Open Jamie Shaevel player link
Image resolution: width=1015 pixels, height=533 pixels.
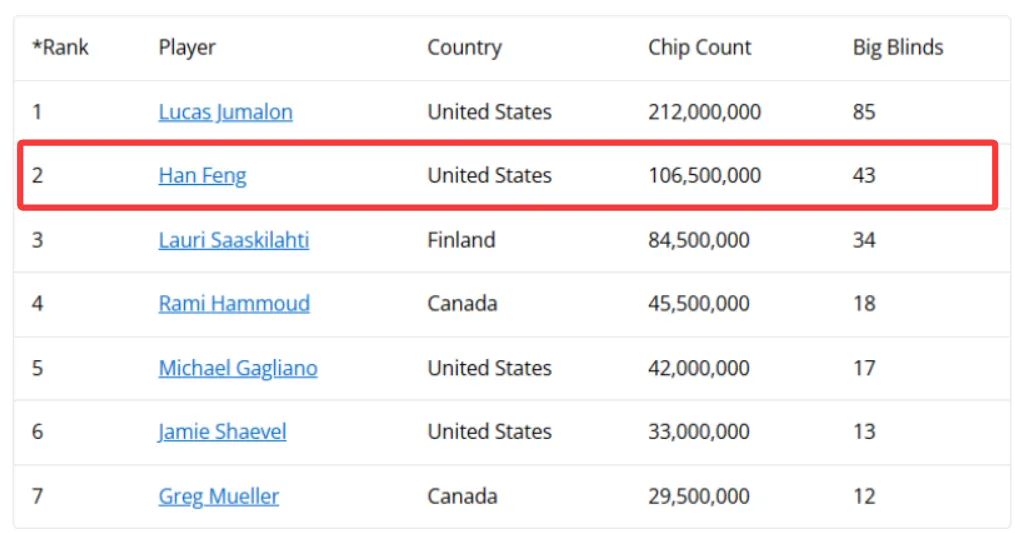click(x=222, y=432)
